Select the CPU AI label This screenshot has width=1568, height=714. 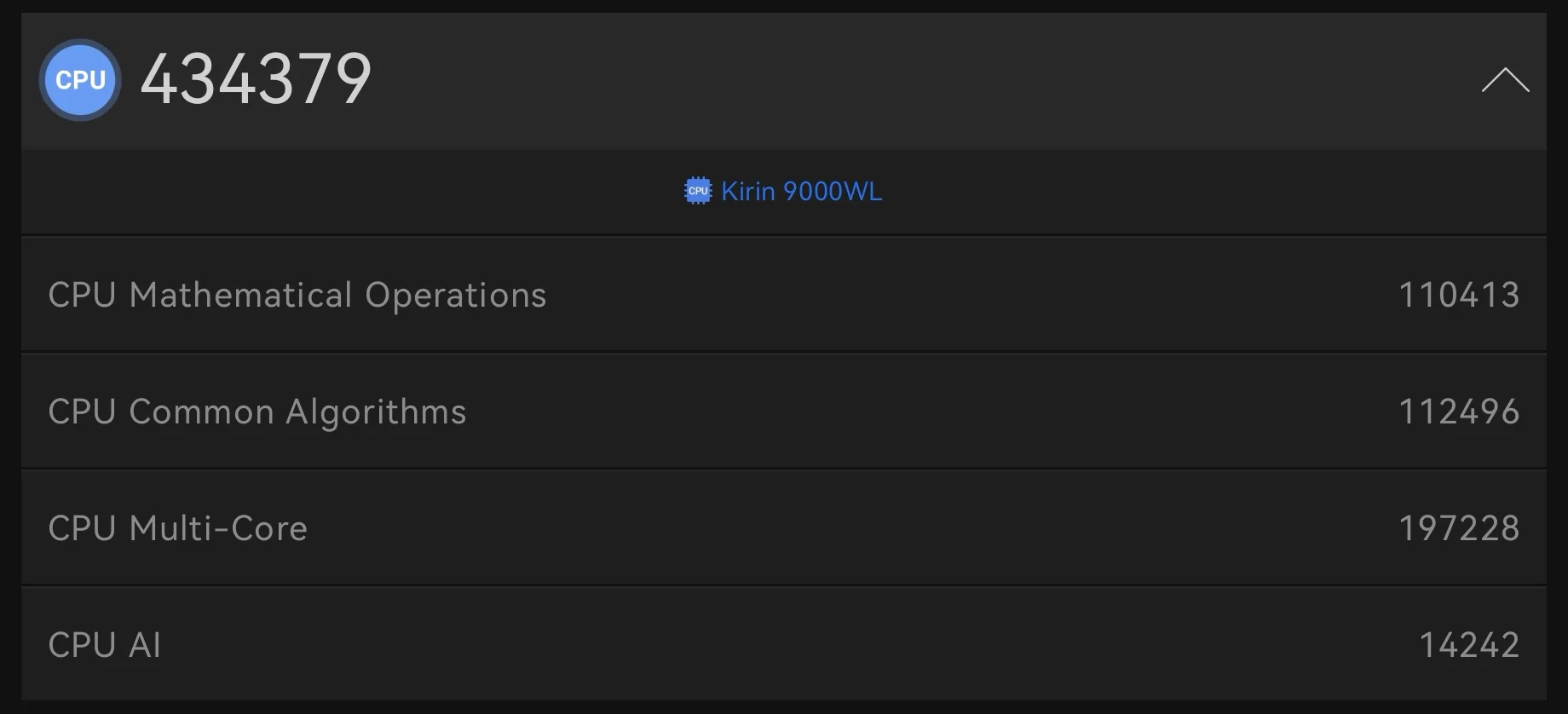point(104,645)
